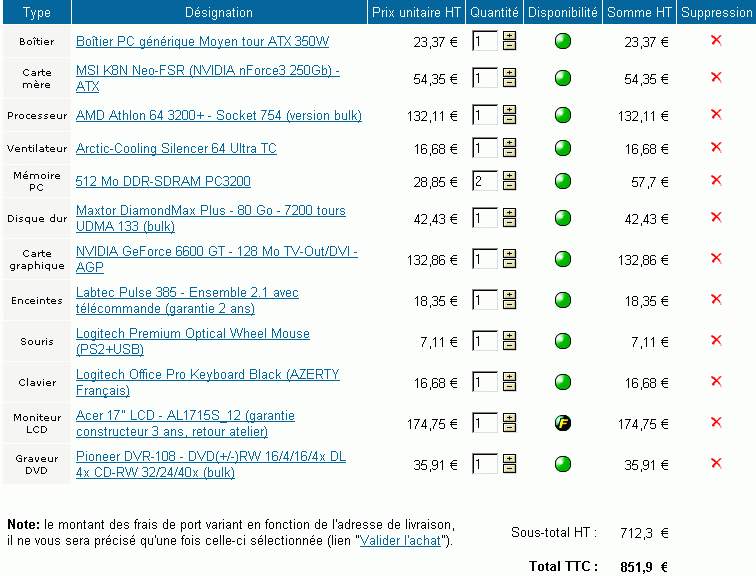Click green availability dot for Clavier
Screen dimensions: 756x576
pyautogui.click(x=563, y=383)
